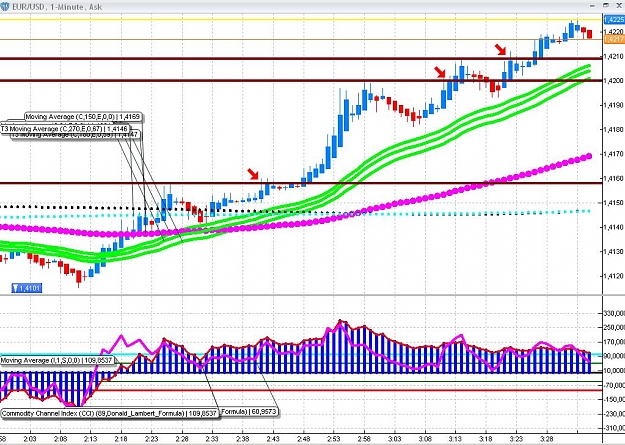
Task: Click the 3:03 time axis label
Action: tap(395, 439)
